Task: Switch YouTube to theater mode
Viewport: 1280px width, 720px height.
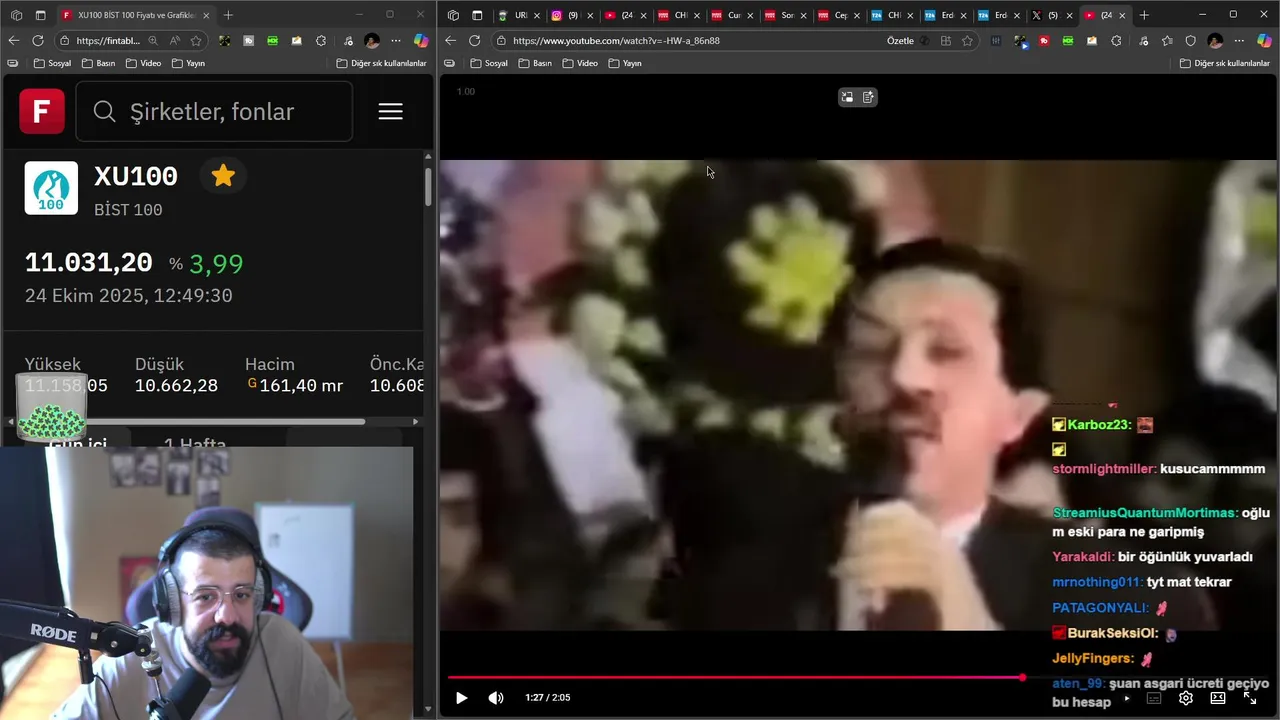Action: (x=1218, y=698)
